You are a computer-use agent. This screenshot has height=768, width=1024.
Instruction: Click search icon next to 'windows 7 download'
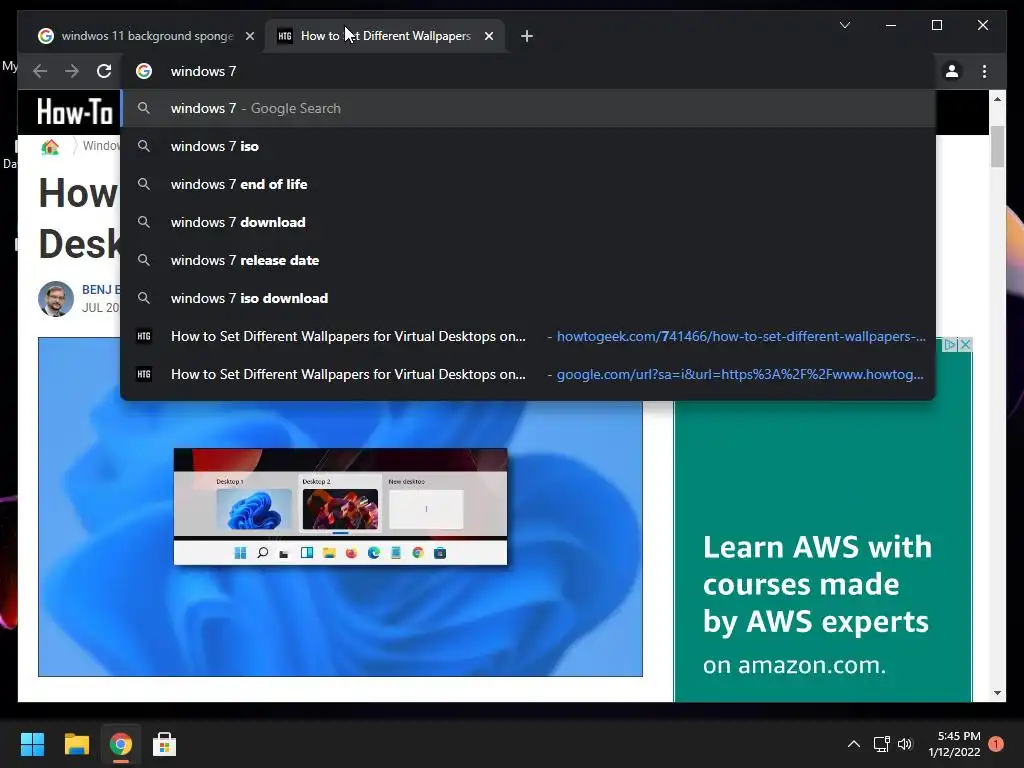[144, 222]
